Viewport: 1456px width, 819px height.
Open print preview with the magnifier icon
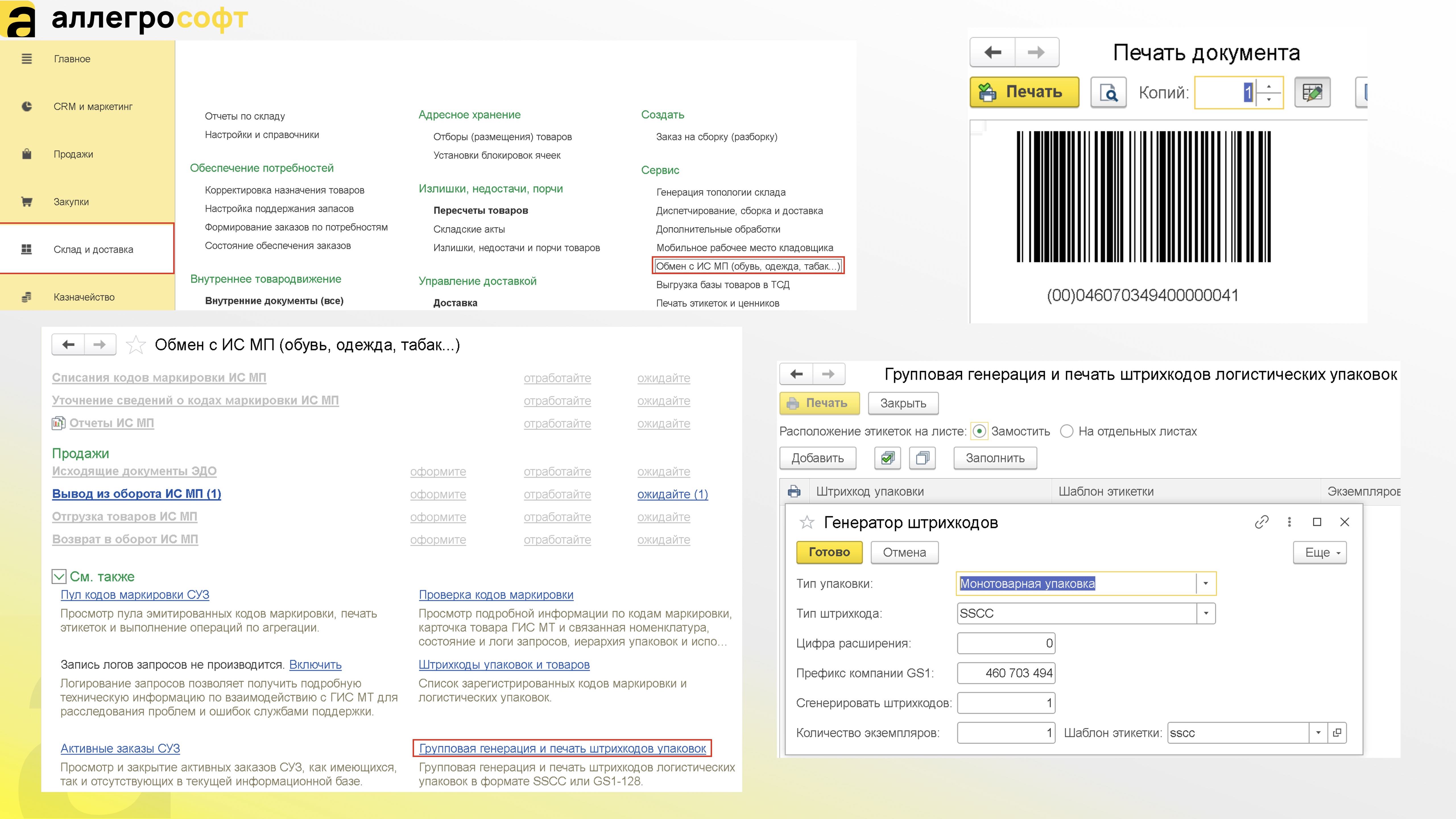(x=1108, y=92)
